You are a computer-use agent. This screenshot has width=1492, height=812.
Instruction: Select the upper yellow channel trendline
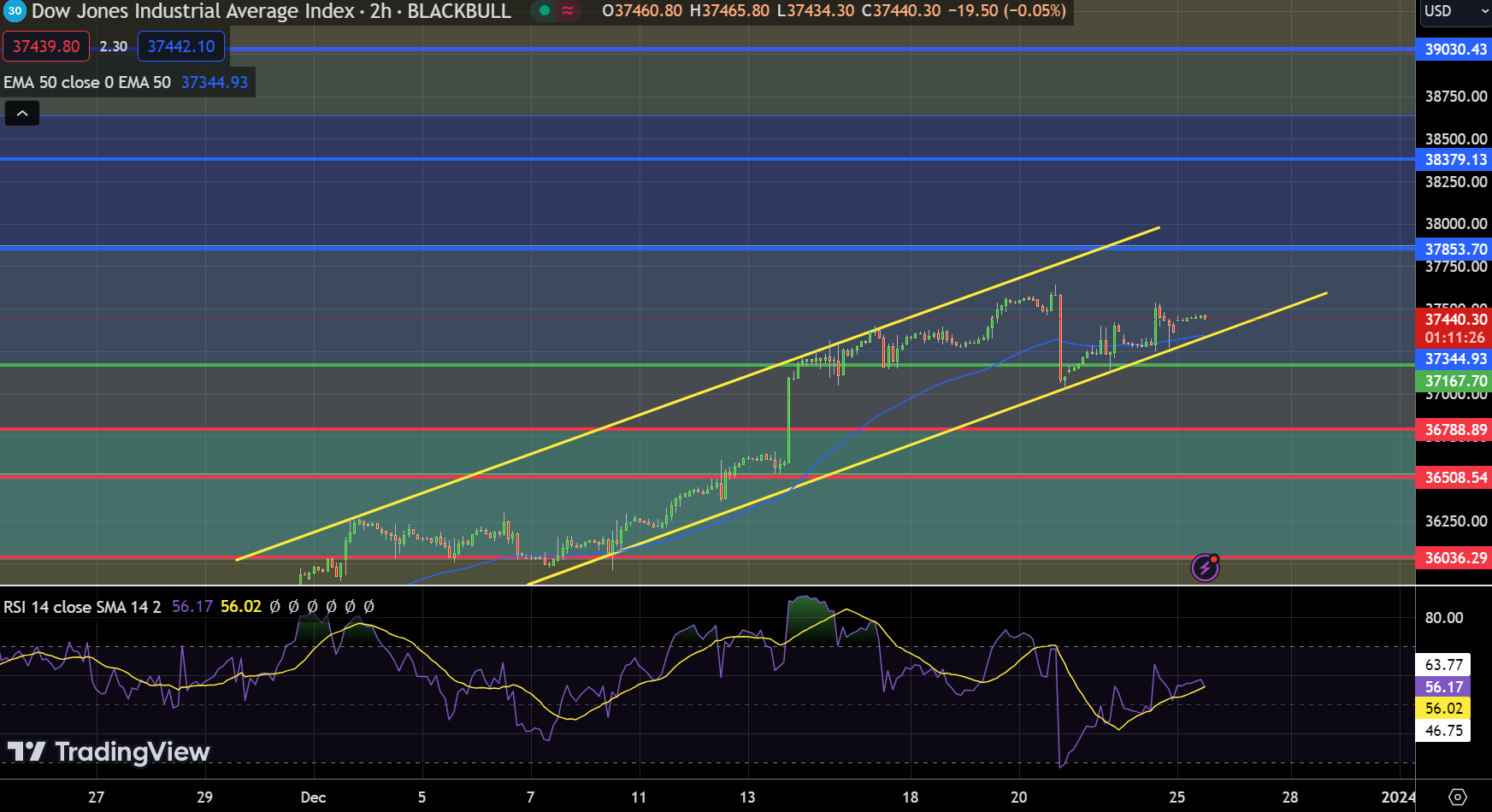697,394
